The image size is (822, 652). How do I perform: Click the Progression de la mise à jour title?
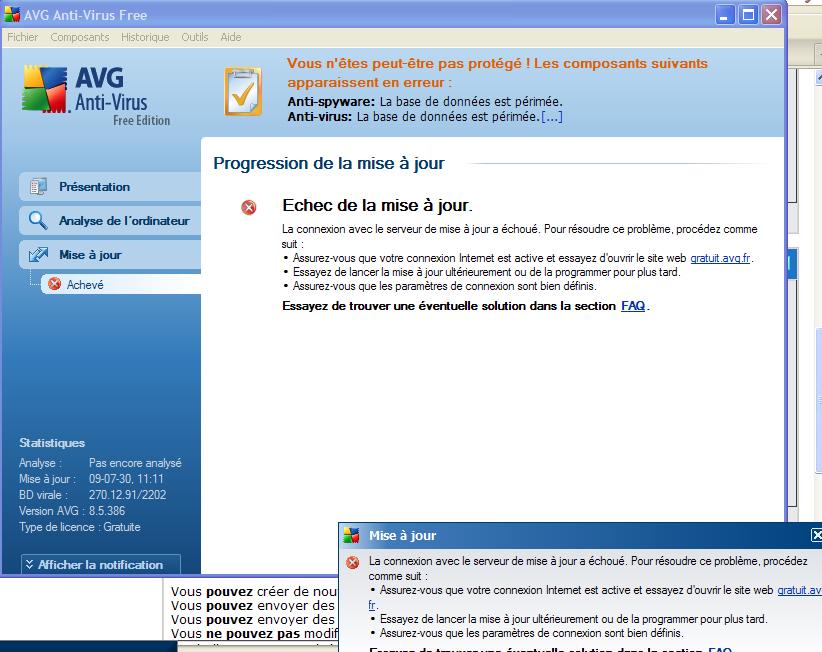329,164
